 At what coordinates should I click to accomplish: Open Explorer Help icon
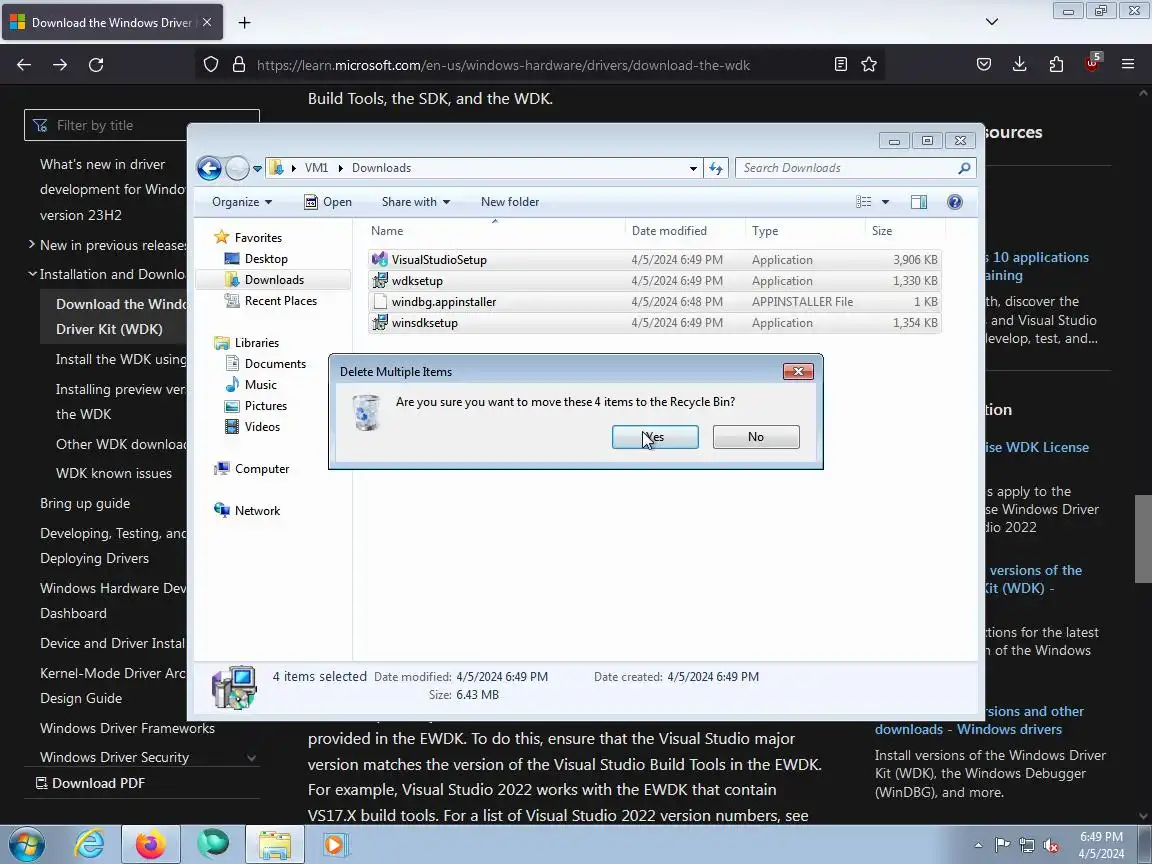point(954,202)
